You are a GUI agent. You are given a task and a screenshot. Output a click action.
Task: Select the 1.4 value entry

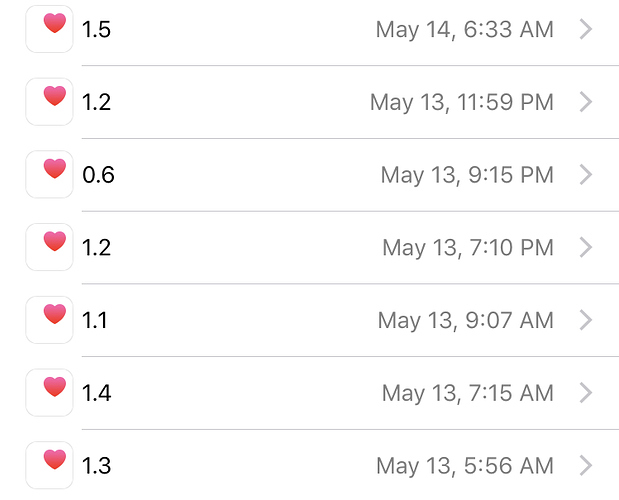coord(97,393)
